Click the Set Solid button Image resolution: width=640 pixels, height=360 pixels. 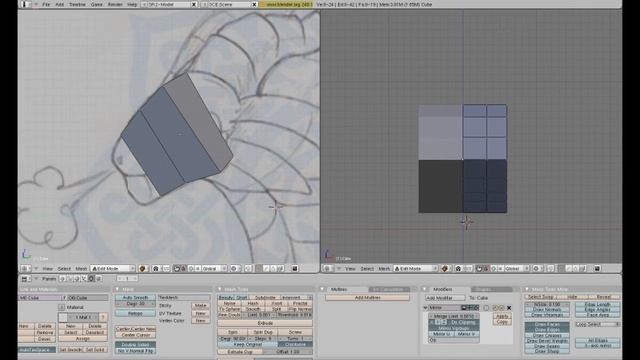96,350
